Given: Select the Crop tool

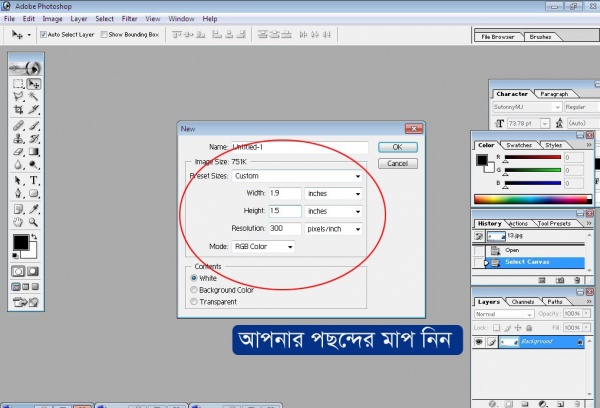Looking at the screenshot, I should click(18, 110).
